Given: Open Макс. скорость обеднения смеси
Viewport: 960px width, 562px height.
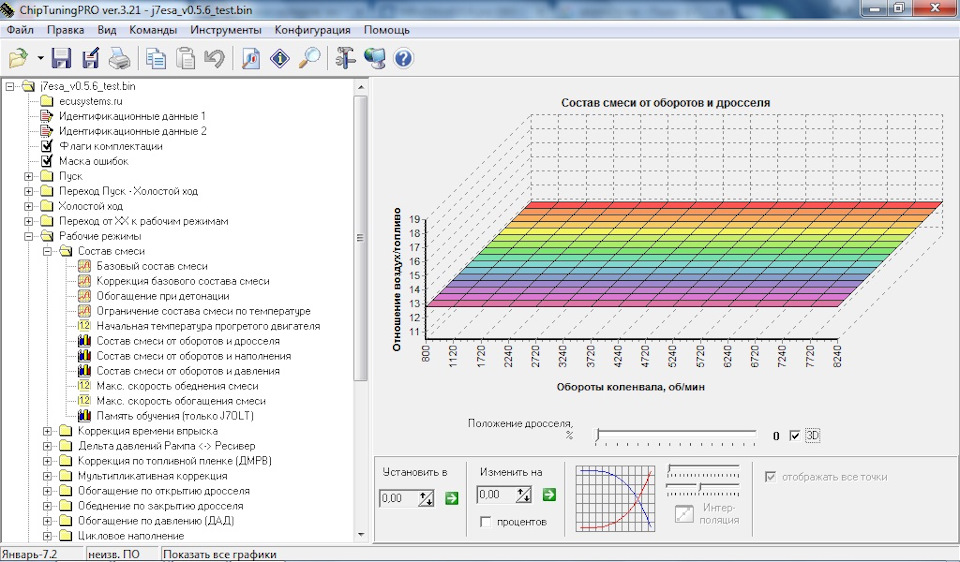Looking at the screenshot, I should tap(178, 386).
